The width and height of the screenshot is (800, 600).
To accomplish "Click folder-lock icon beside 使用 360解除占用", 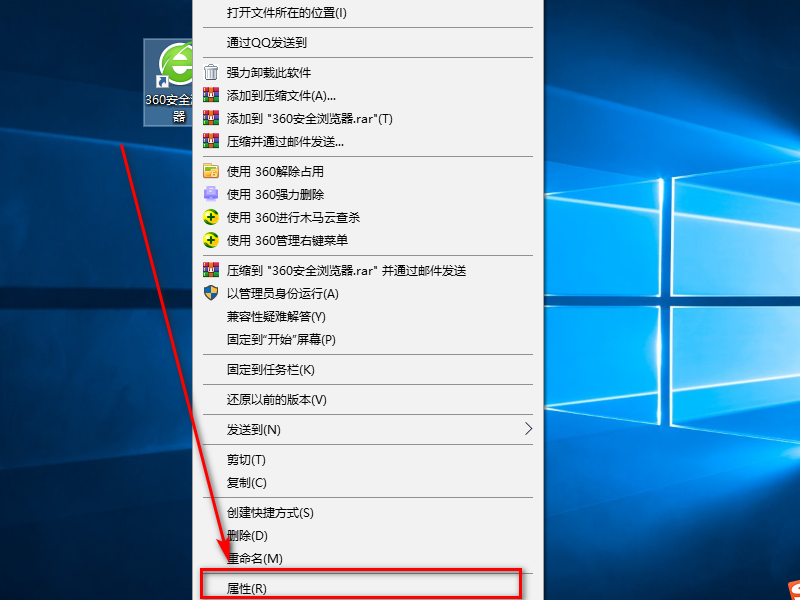I will pos(211,171).
